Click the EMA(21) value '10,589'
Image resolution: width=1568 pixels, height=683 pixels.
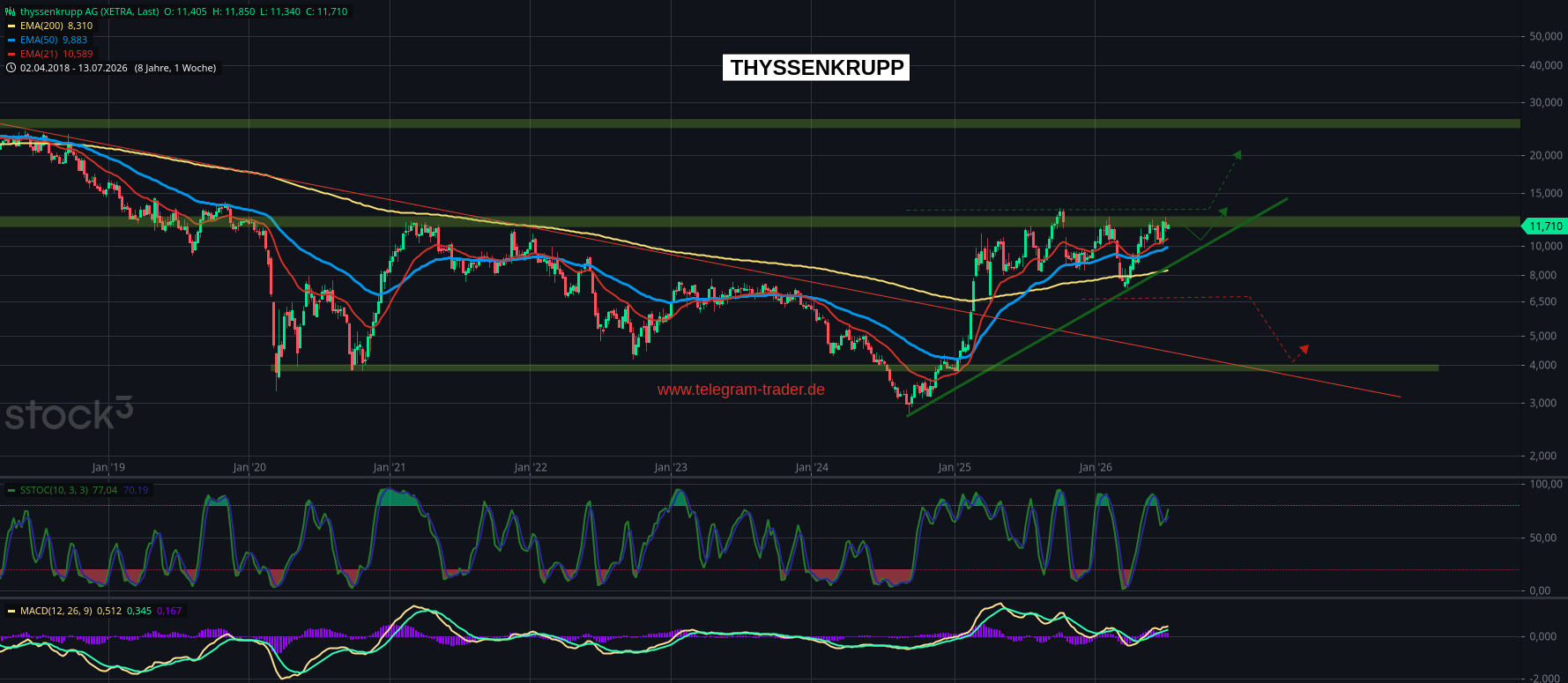pyautogui.click(x=78, y=54)
